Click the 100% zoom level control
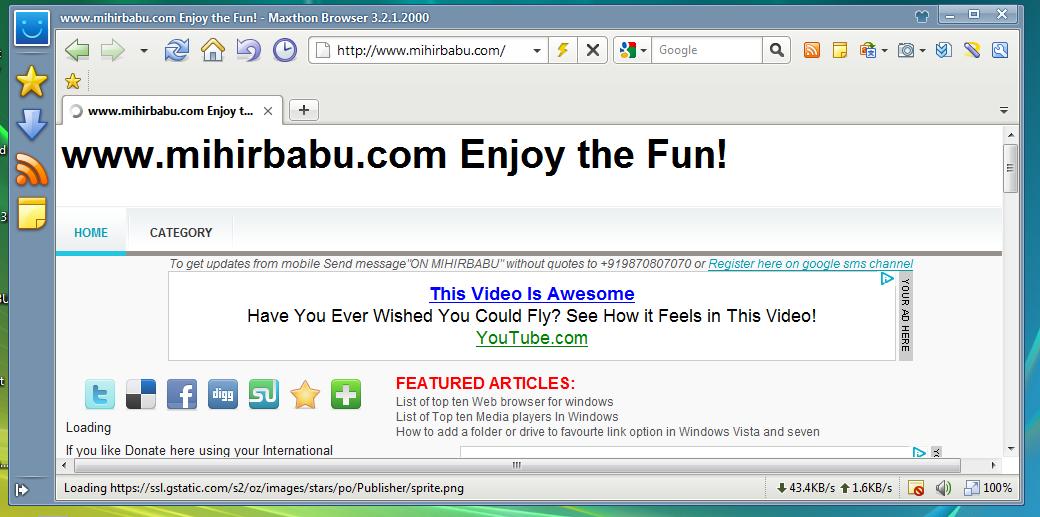 coord(988,488)
